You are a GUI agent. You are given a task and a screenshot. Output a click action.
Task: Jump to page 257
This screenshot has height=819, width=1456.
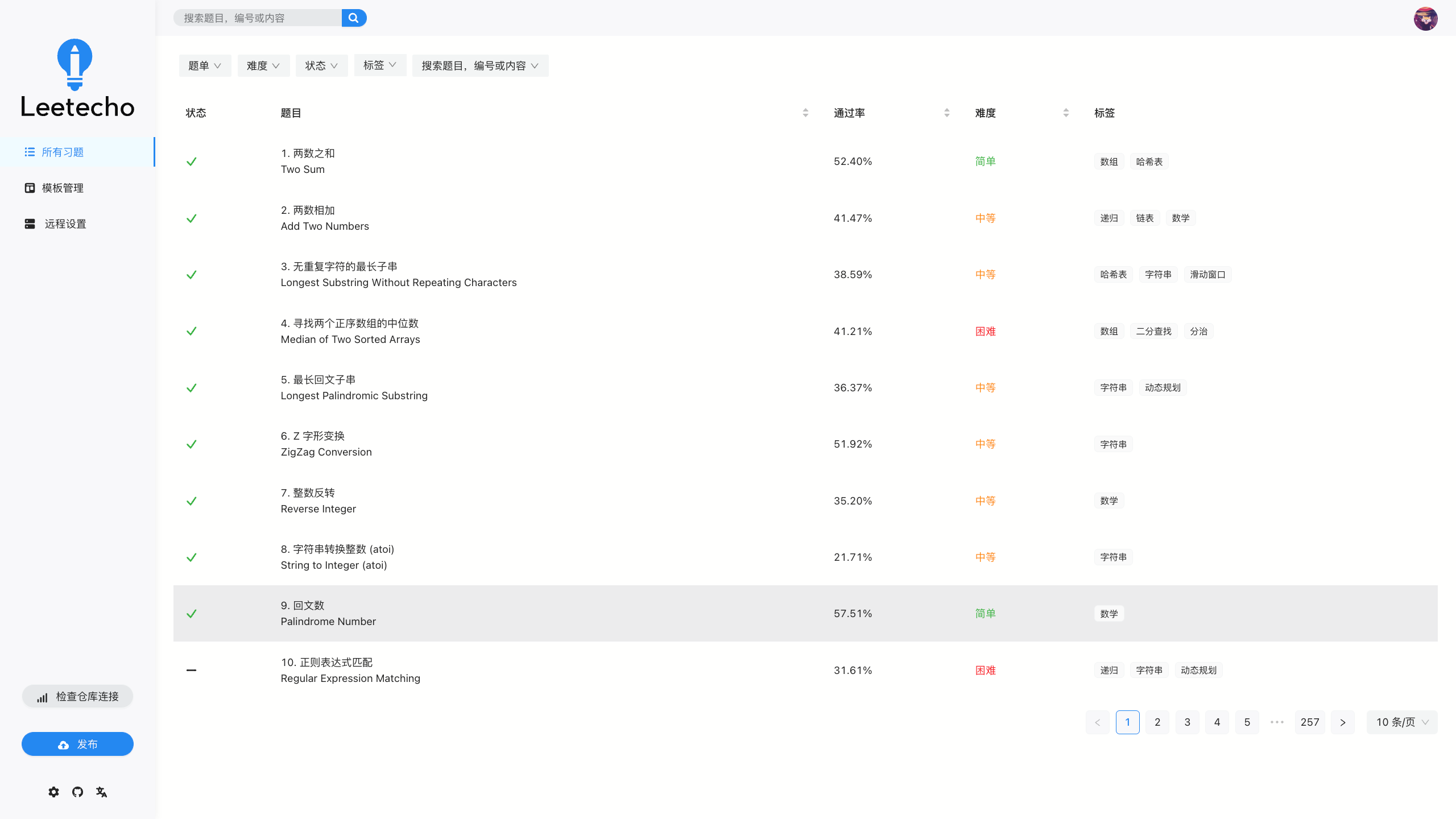pos(1309,722)
